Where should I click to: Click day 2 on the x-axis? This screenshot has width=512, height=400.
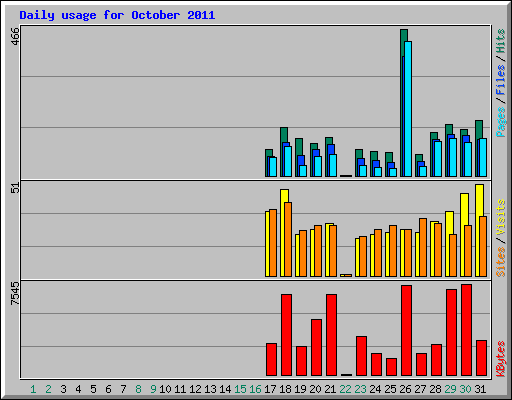tap(48, 389)
